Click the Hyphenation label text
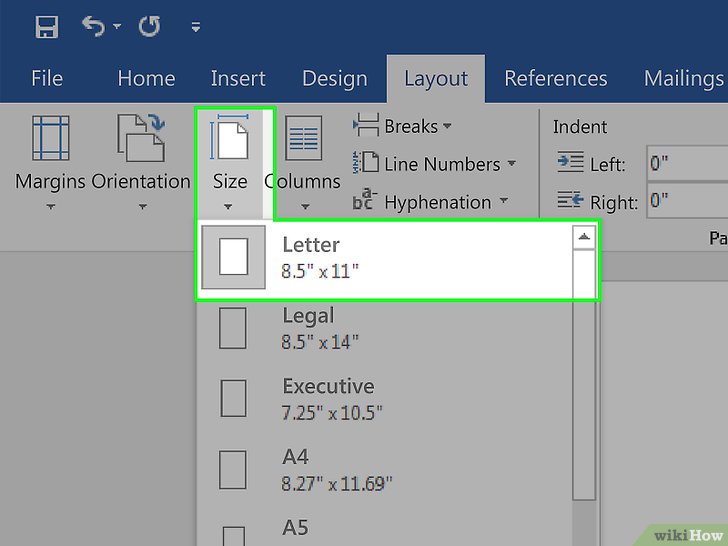The height and width of the screenshot is (546, 728). tap(438, 202)
